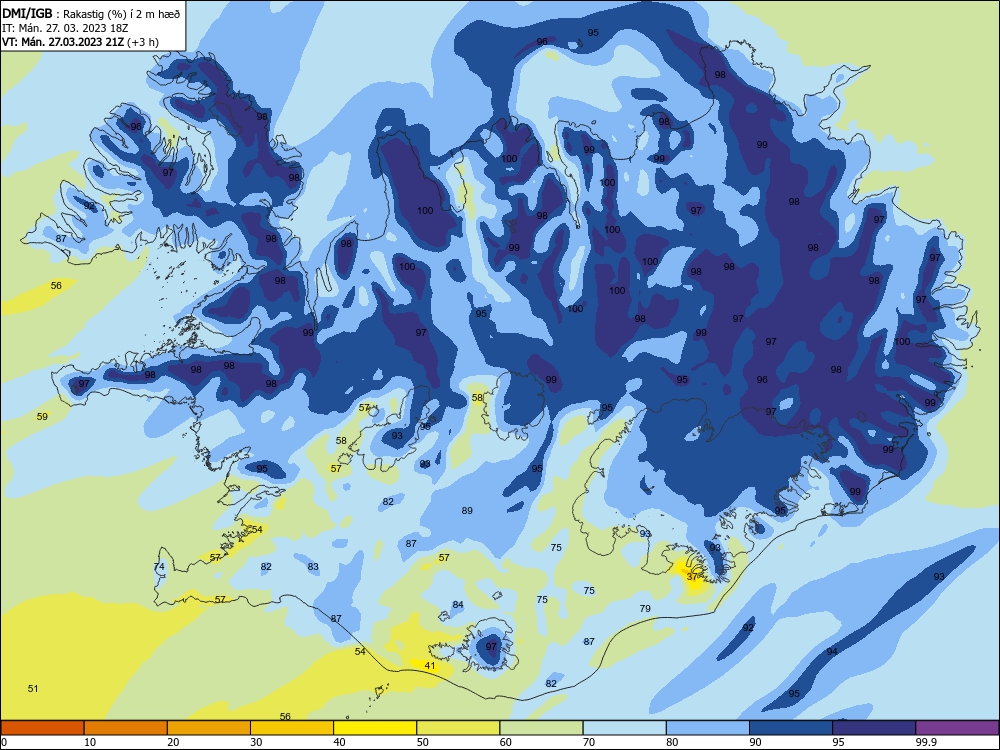Select the '74' value on the southwest peninsula
Image resolution: width=1000 pixels, height=750 pixels.
(x=159, y=567)
